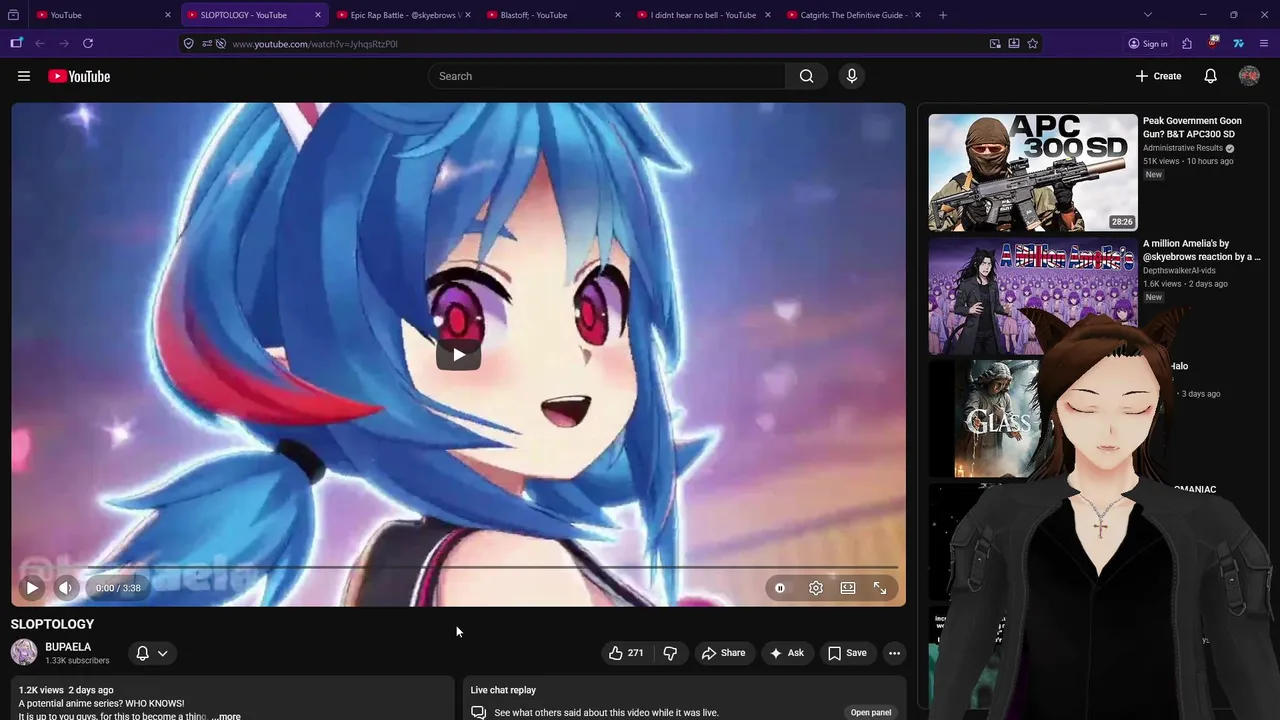Open the red-badged extension icon
Image resolution: width=1280 pixels, height=720 pixels.
(1213, 43)
